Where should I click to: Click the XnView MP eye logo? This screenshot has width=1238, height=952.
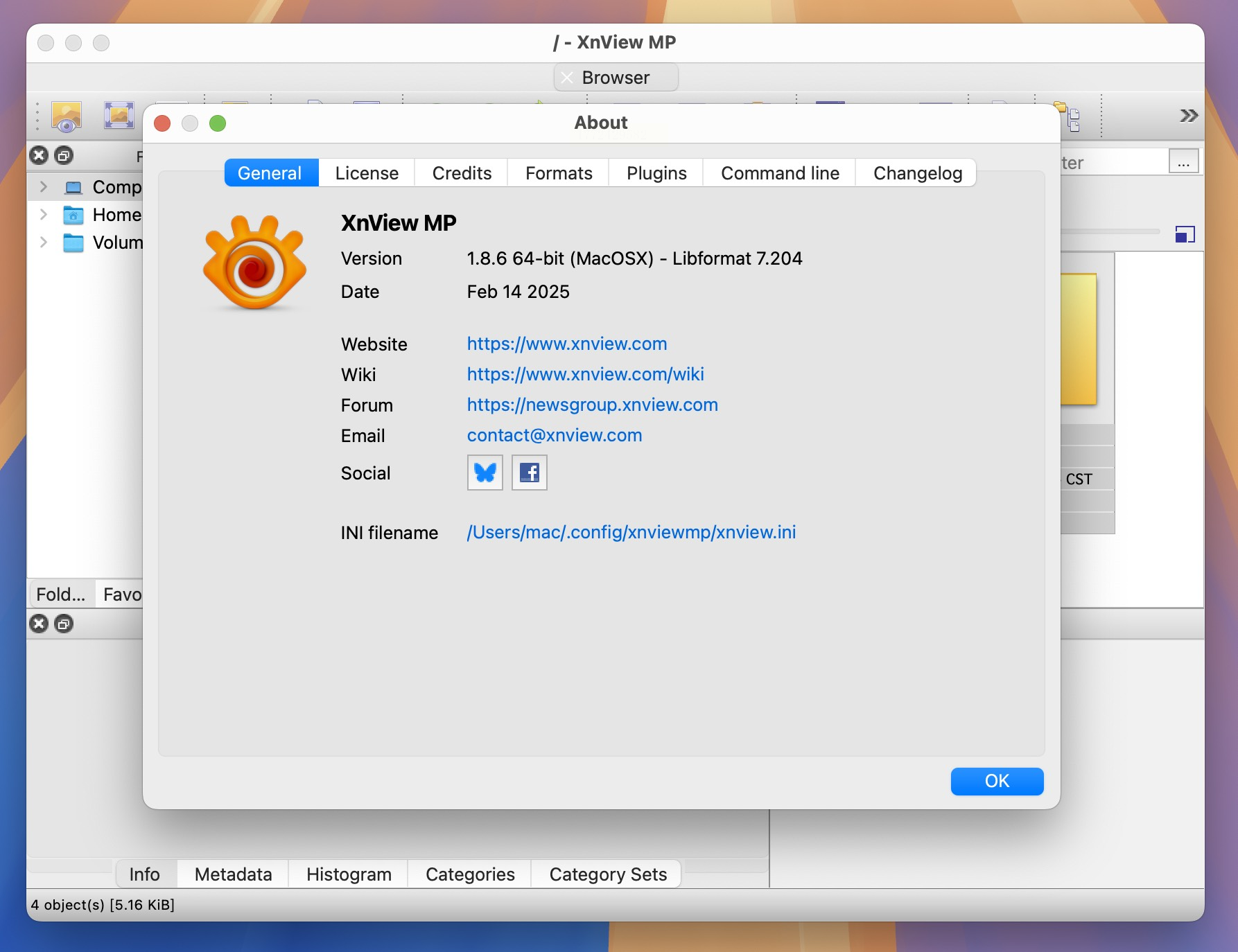254,262
